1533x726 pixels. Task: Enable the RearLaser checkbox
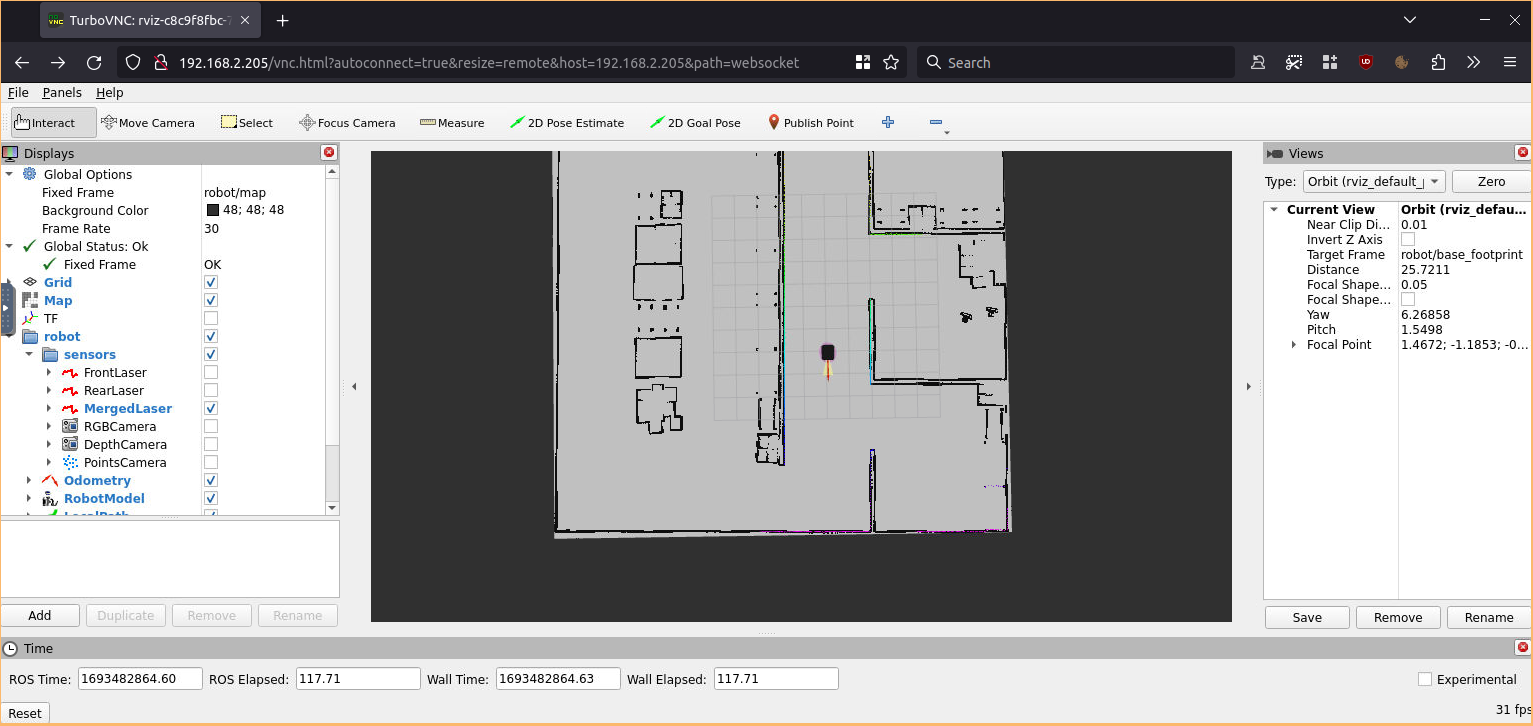pyautogui.click(x=211, y=390)
